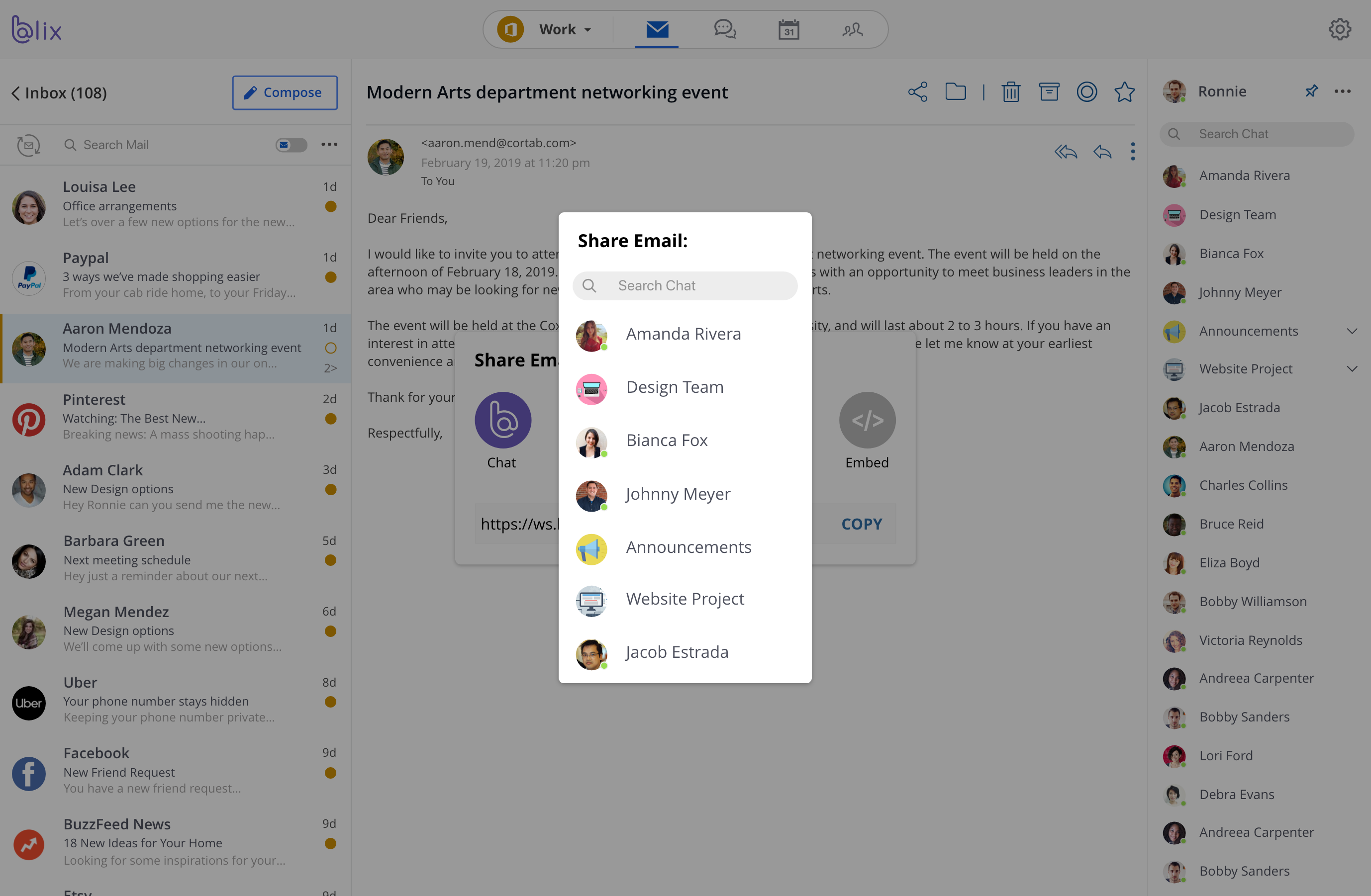Delete email with the trash icon
Image resolution: width=1371 pixels, height=896 pixels.
(1011, 92)
